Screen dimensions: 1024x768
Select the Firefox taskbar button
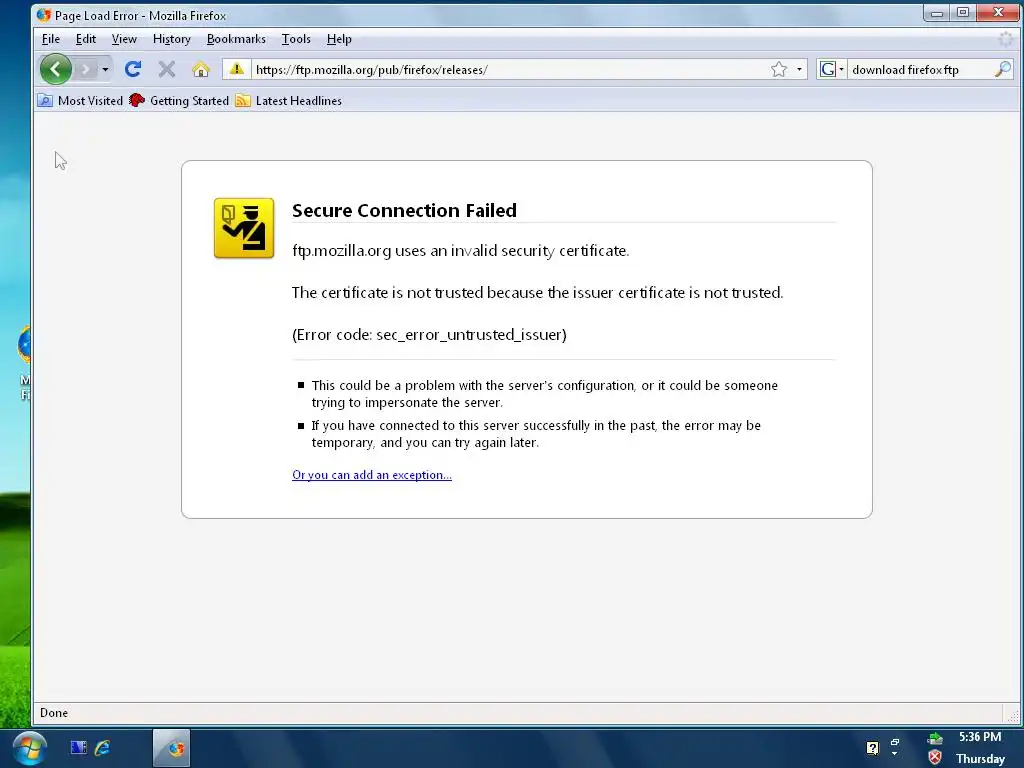pyautogui.click(x=172, y=748)
